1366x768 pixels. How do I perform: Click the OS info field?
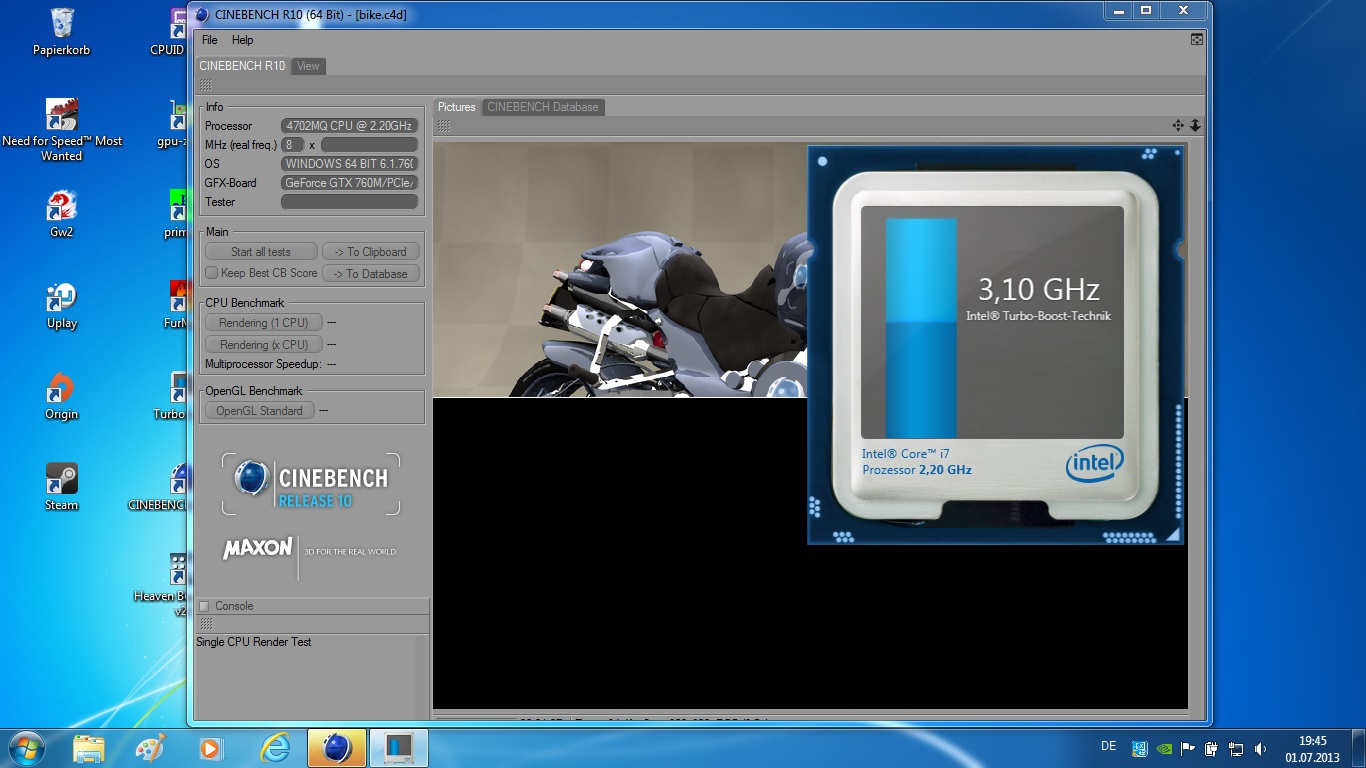click(349, 164)
